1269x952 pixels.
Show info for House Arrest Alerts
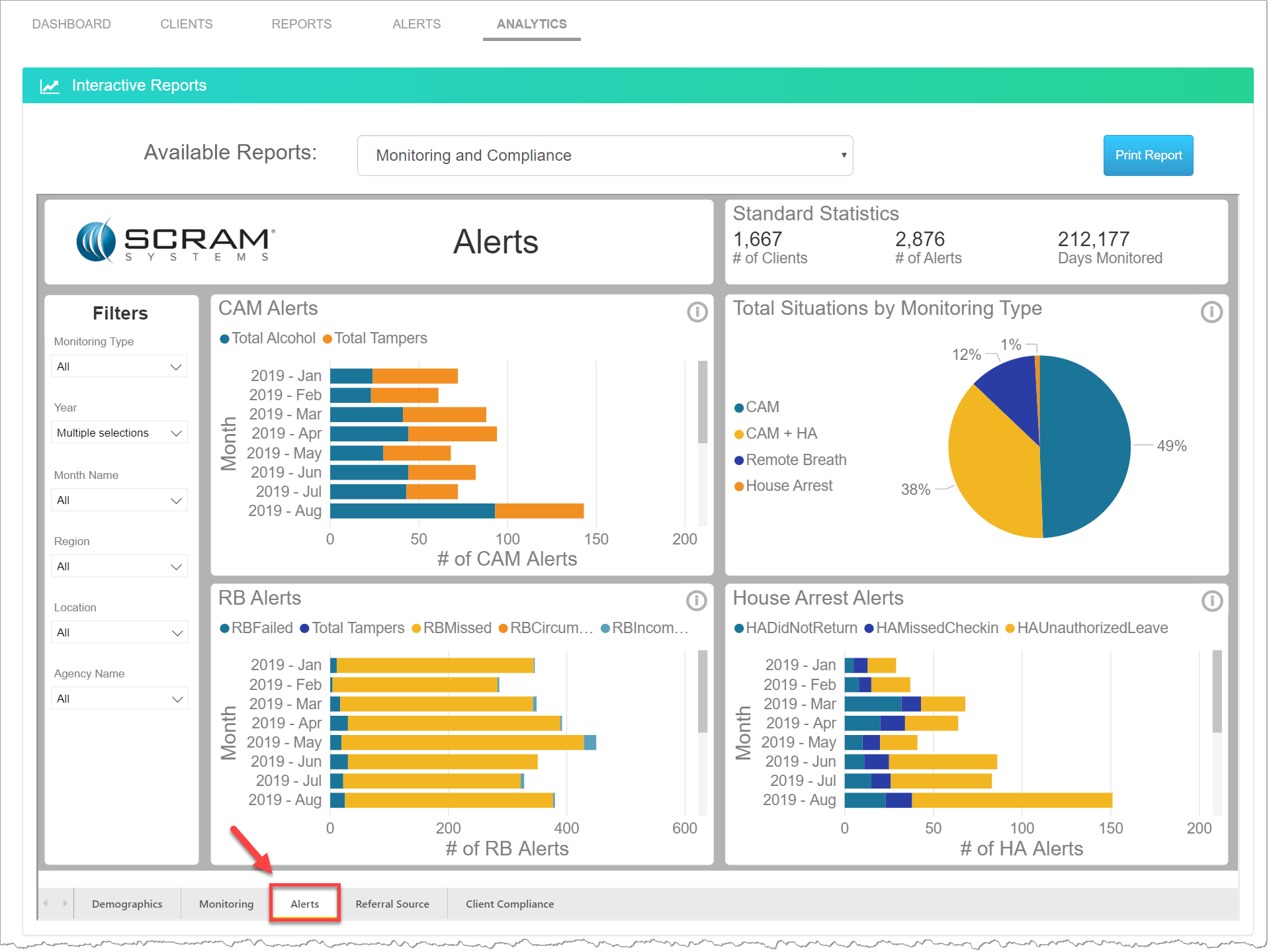1211,601
